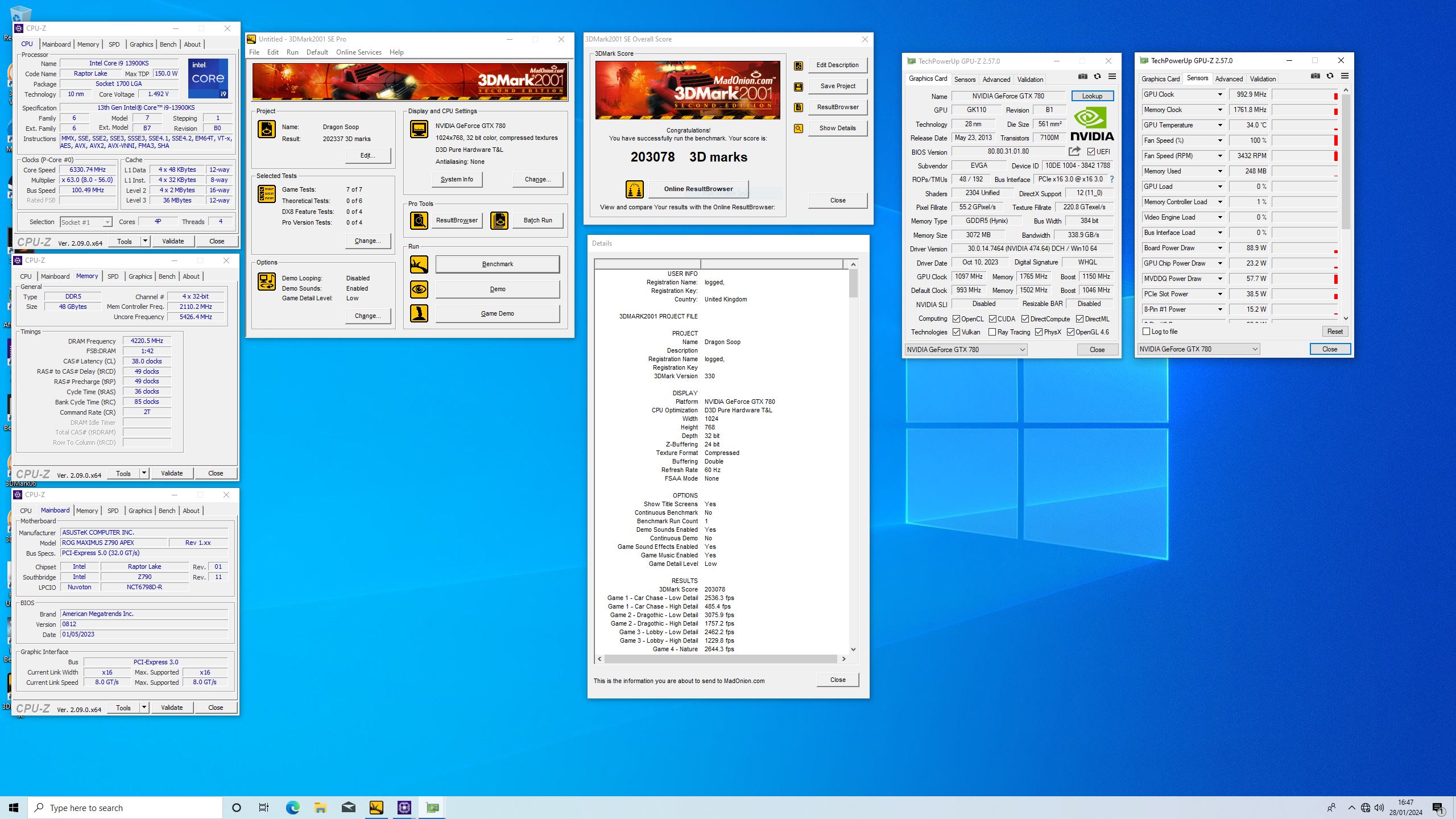Click the Benchmark run icon in 3DMark2001
1456x819 pixels.
[x=419, y=264]
